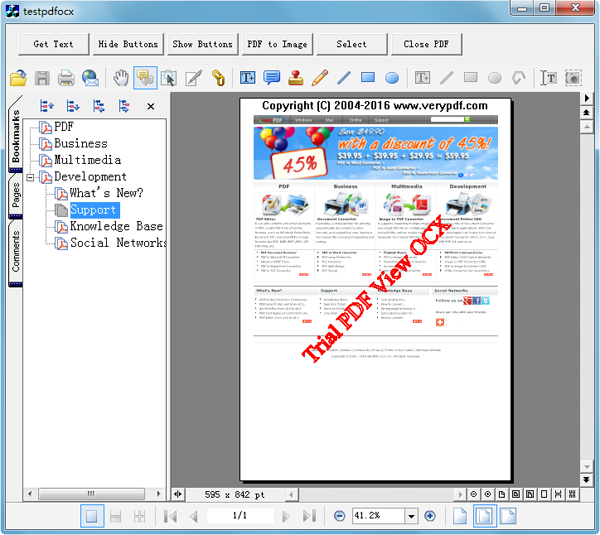Click first bookmark tree toolbar icon
Viewport: 600px width, 535px height.
point(47,106)
